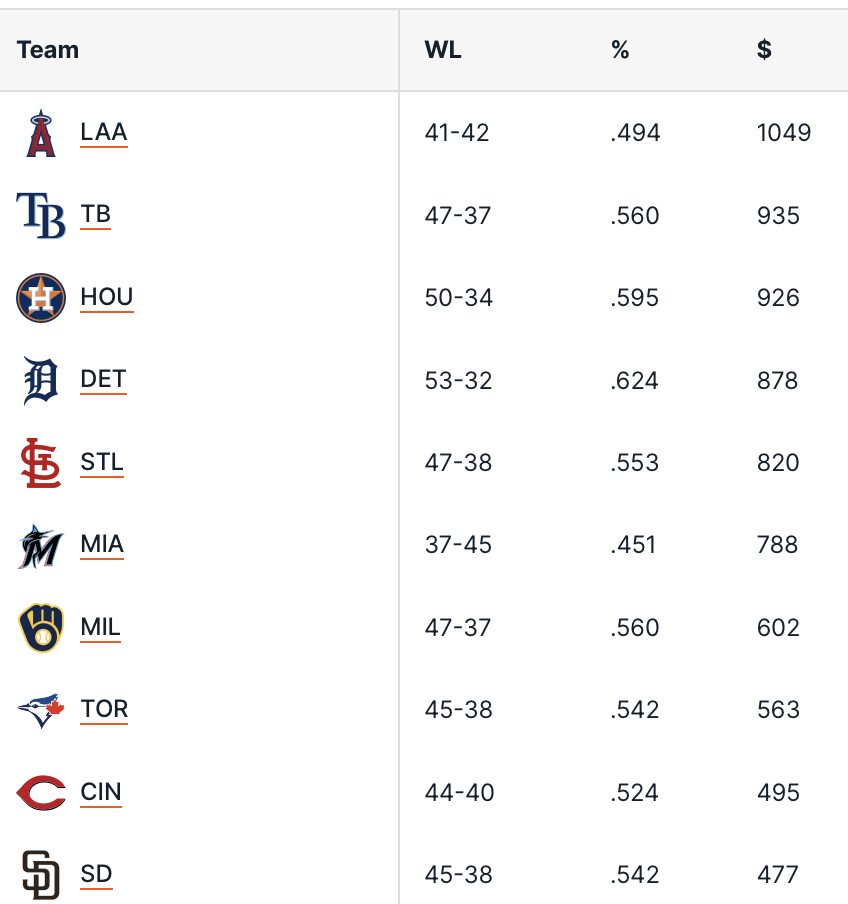Follow the DET team link
Image resolution: width=848 pixels, height=904 pixels.
(x=103, y=379)
